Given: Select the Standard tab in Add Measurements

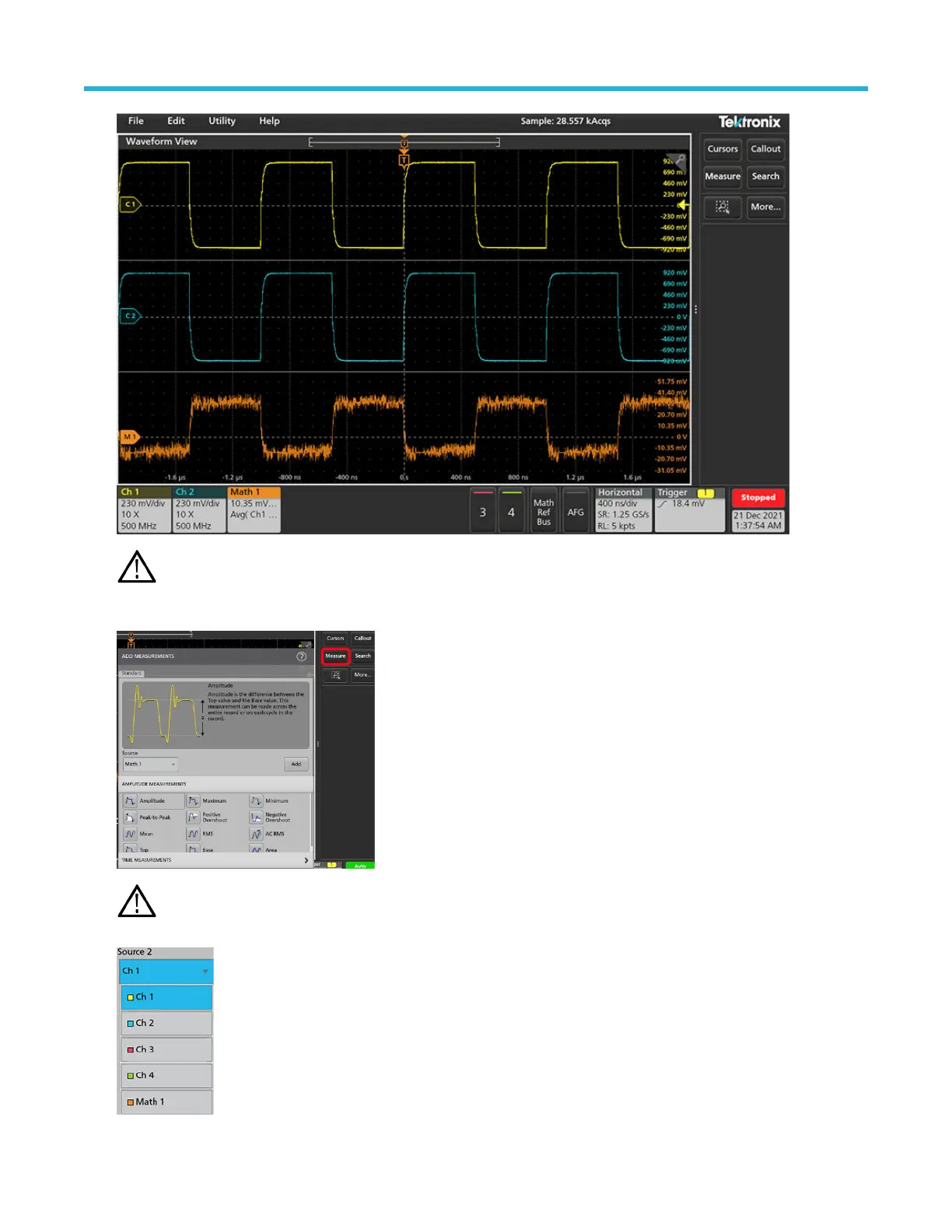Looking at the screenshot, I should tap(131, 674).
